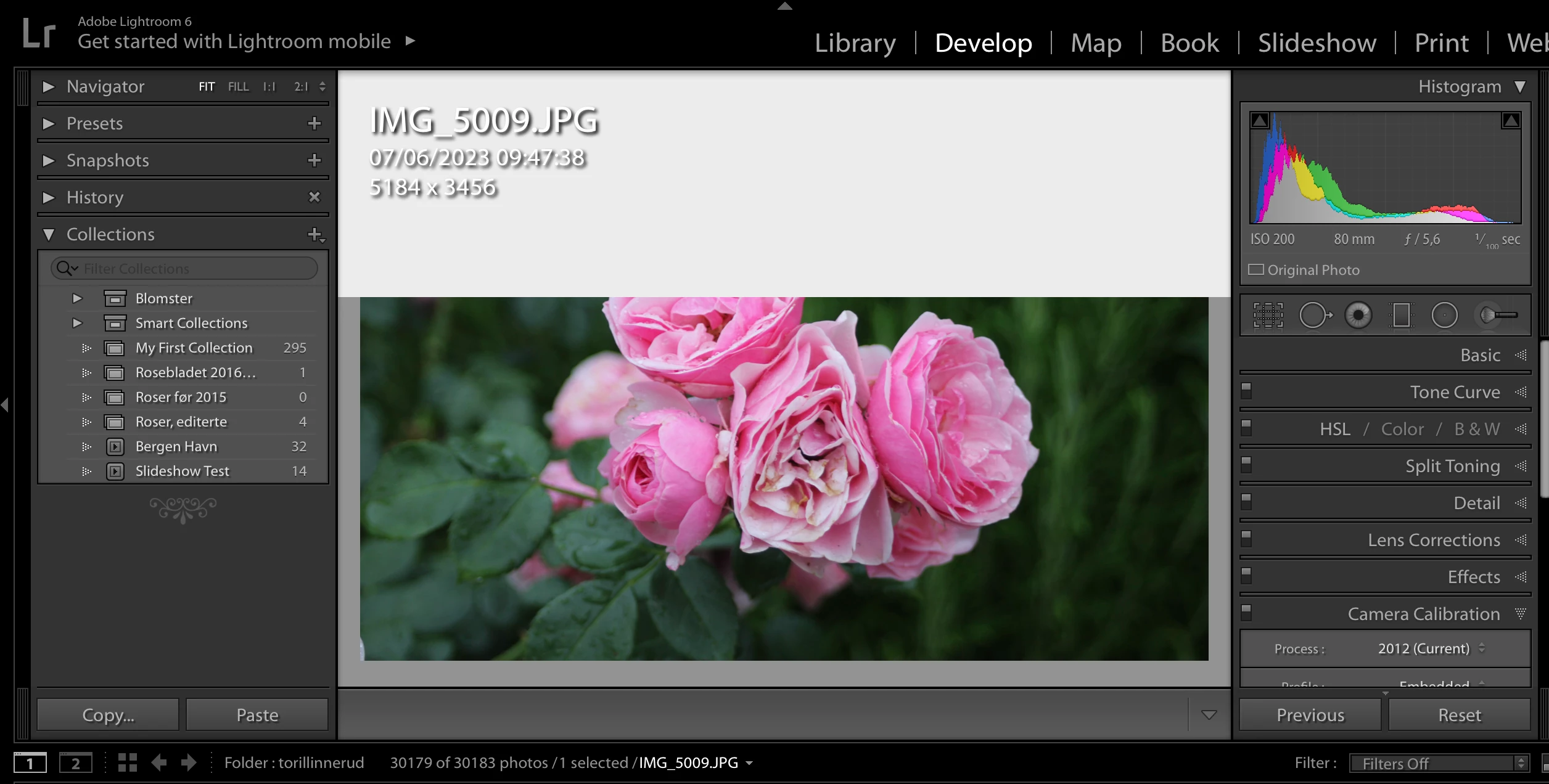Switch to the Library module

pos(855,43)
